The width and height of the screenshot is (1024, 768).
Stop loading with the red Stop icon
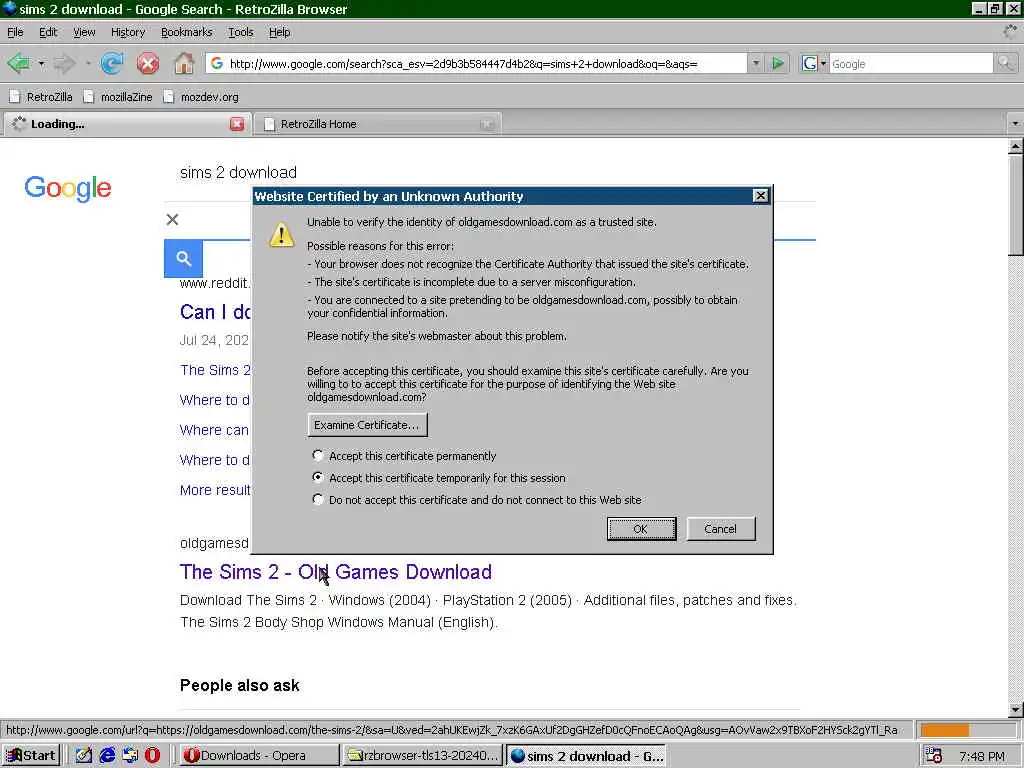pos(148,63)
